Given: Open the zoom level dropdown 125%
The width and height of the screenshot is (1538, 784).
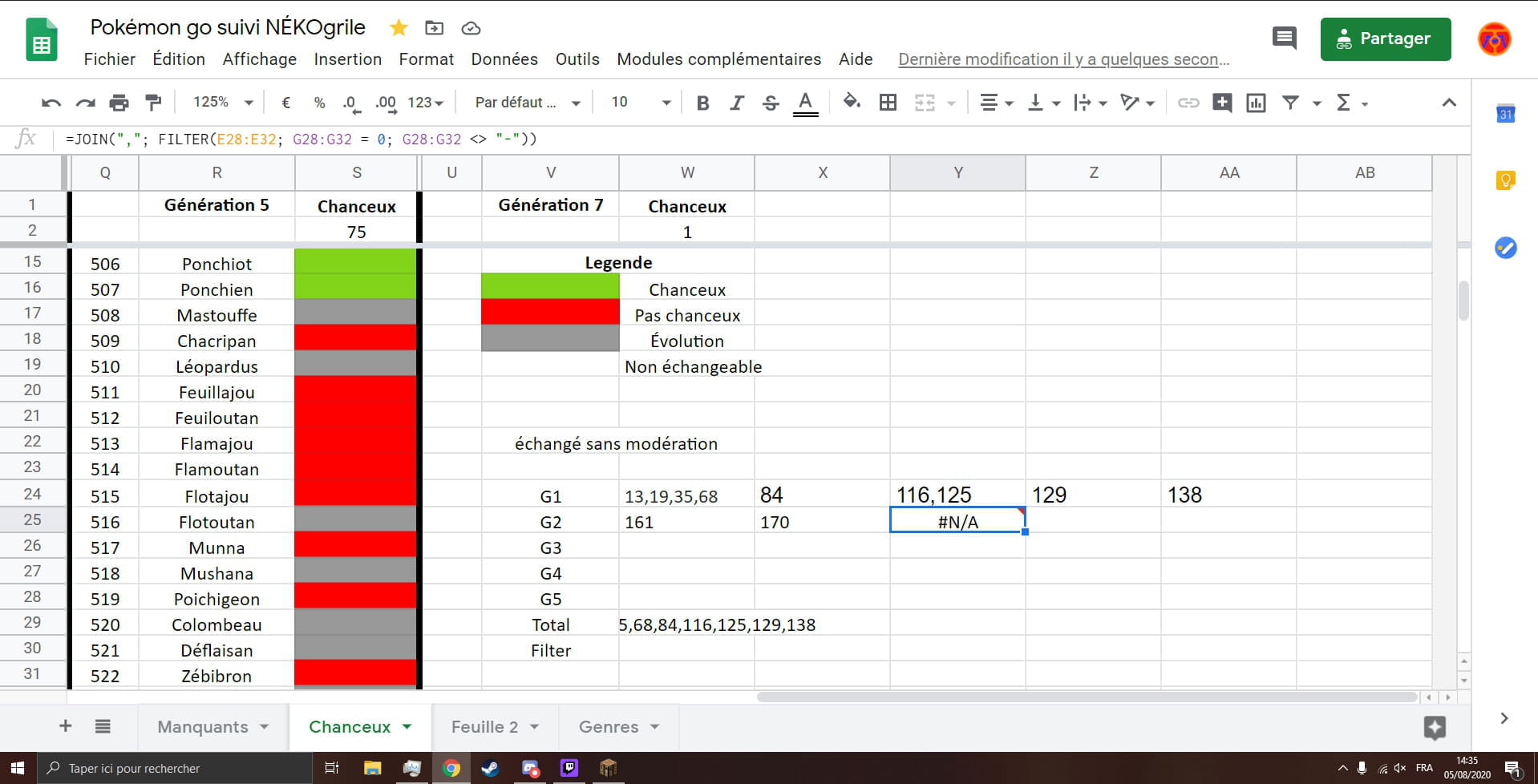Looking at the screenshot, I should 223,103.
